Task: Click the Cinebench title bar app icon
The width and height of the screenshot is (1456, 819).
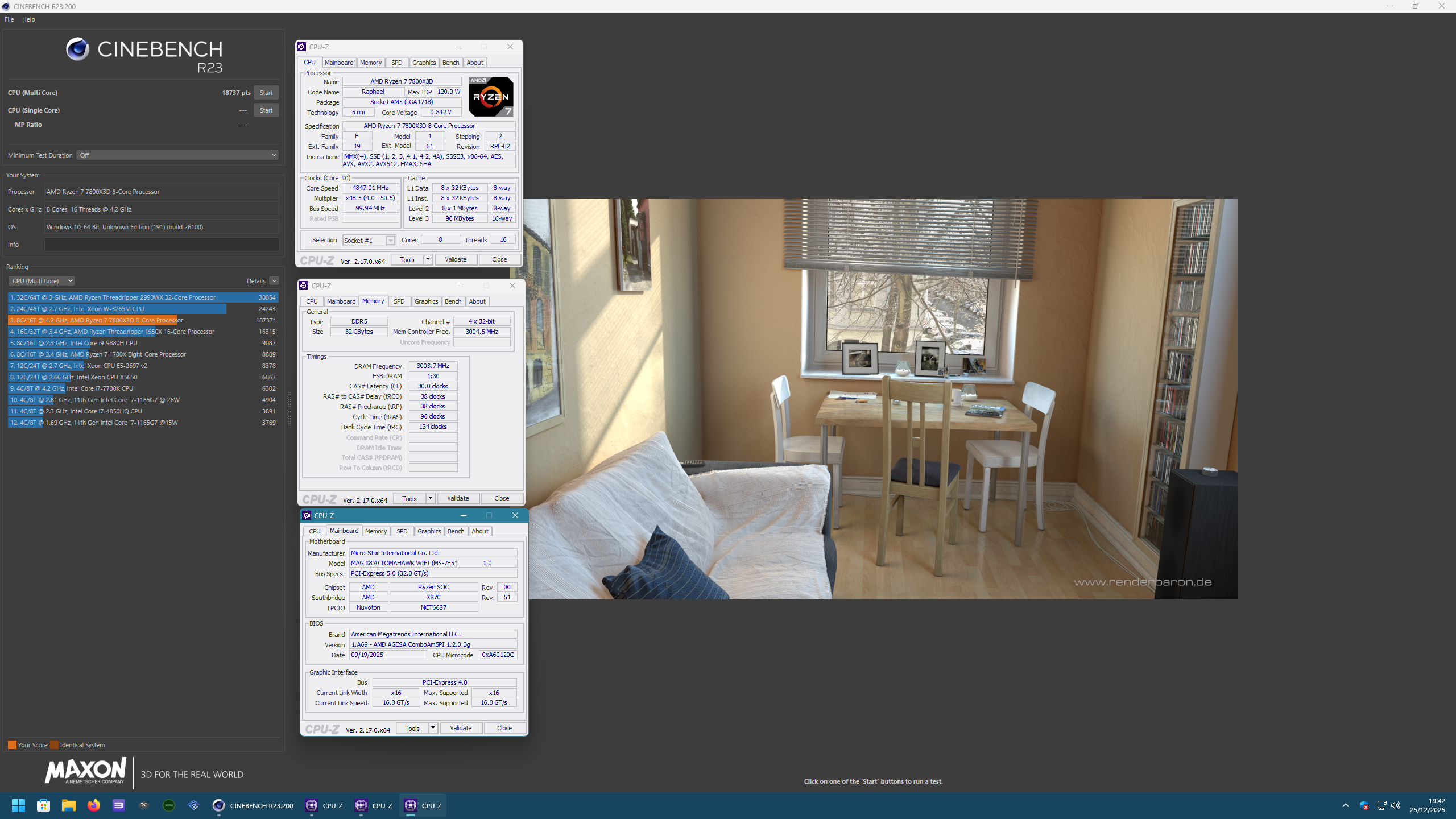Action: [6, 6]
